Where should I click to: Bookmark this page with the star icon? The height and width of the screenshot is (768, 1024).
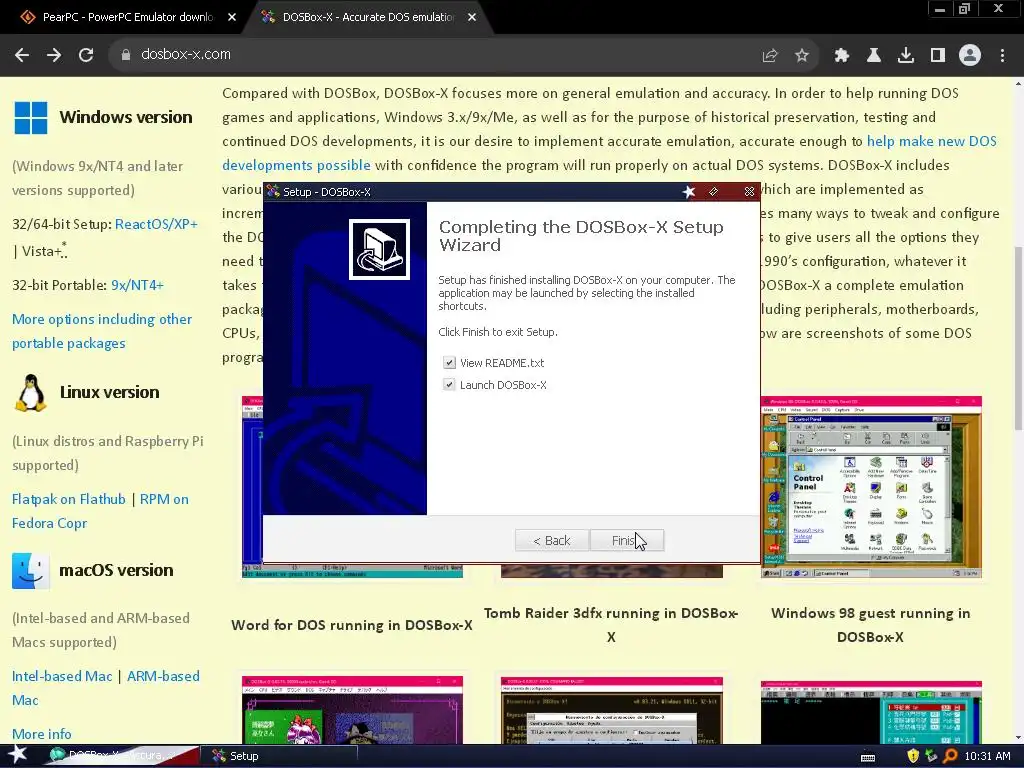click(802, 56)
